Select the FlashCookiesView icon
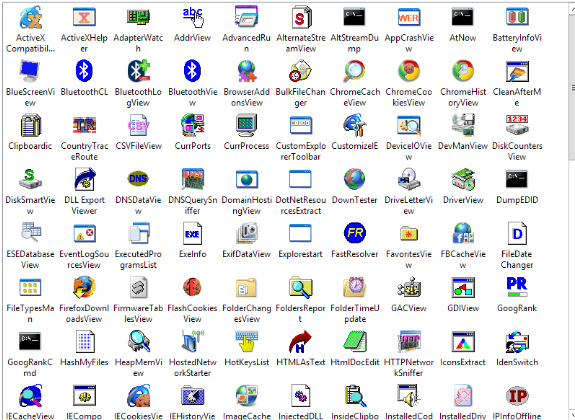575x420 pixels. (x=193, y=287)
